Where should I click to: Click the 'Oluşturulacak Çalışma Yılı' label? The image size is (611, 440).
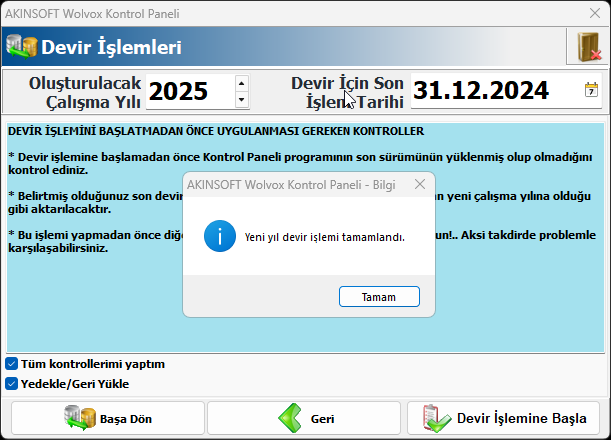click(85, 92)
